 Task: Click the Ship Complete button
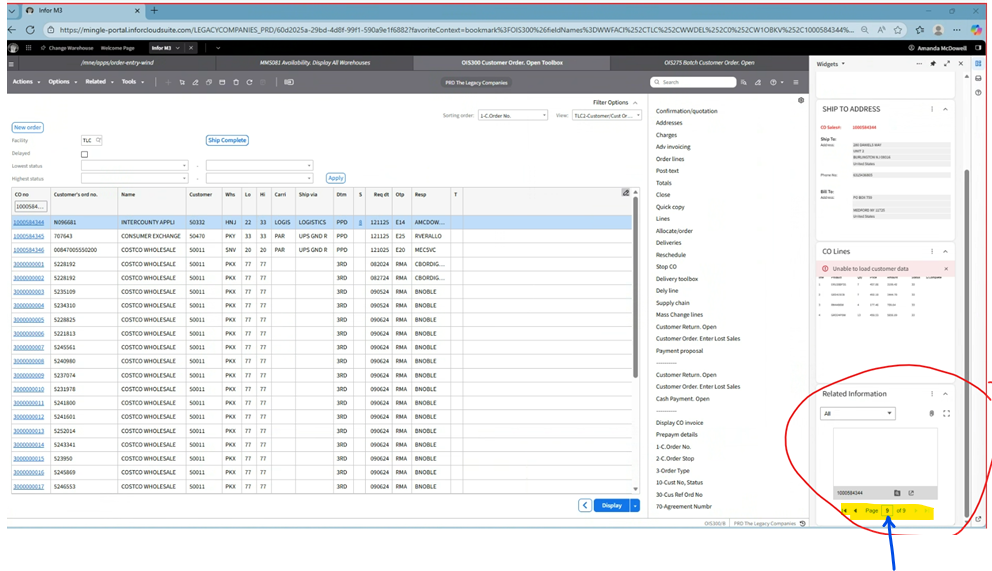tap(227, 140)
